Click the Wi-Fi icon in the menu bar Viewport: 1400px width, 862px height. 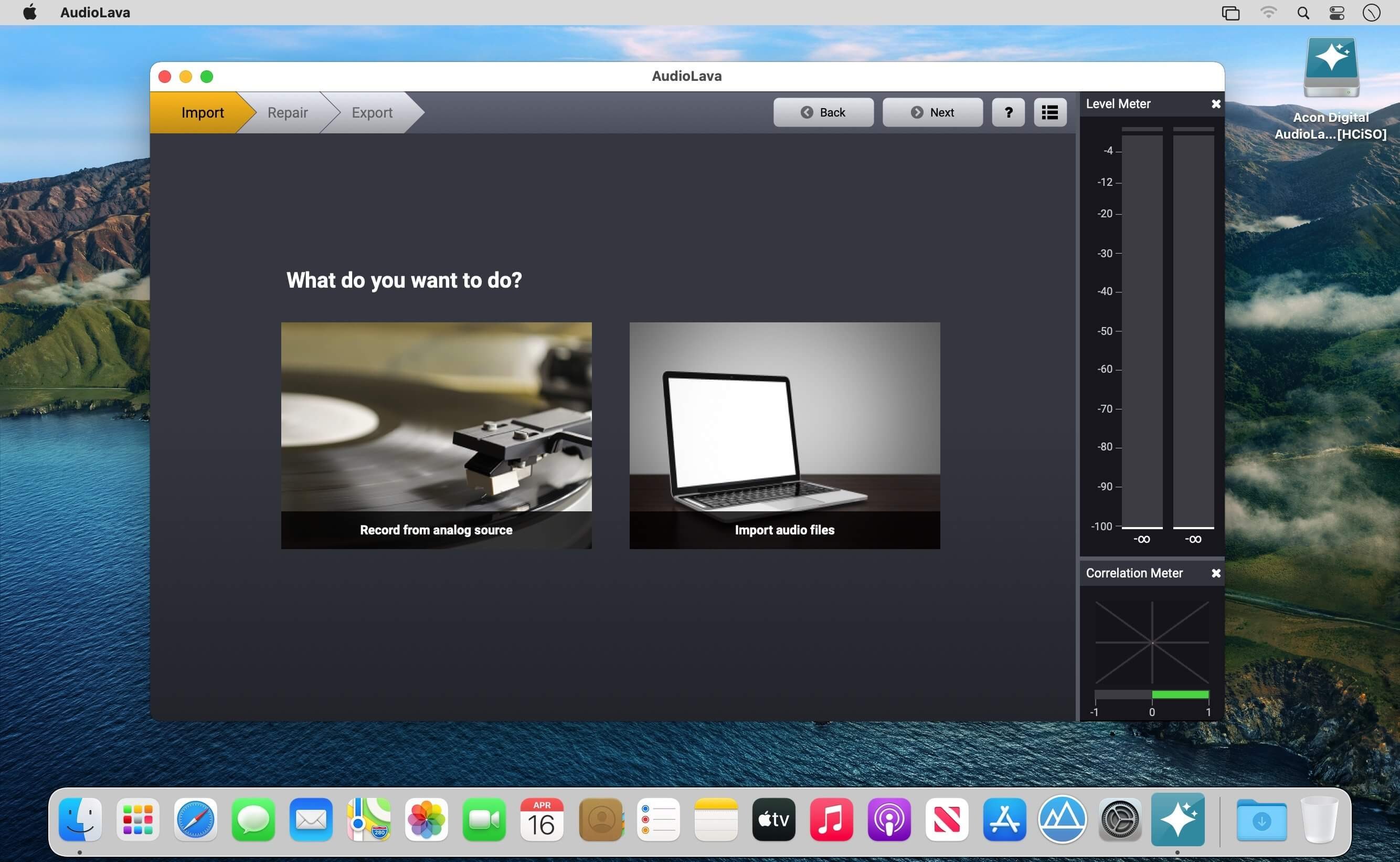click(1268, 12)
